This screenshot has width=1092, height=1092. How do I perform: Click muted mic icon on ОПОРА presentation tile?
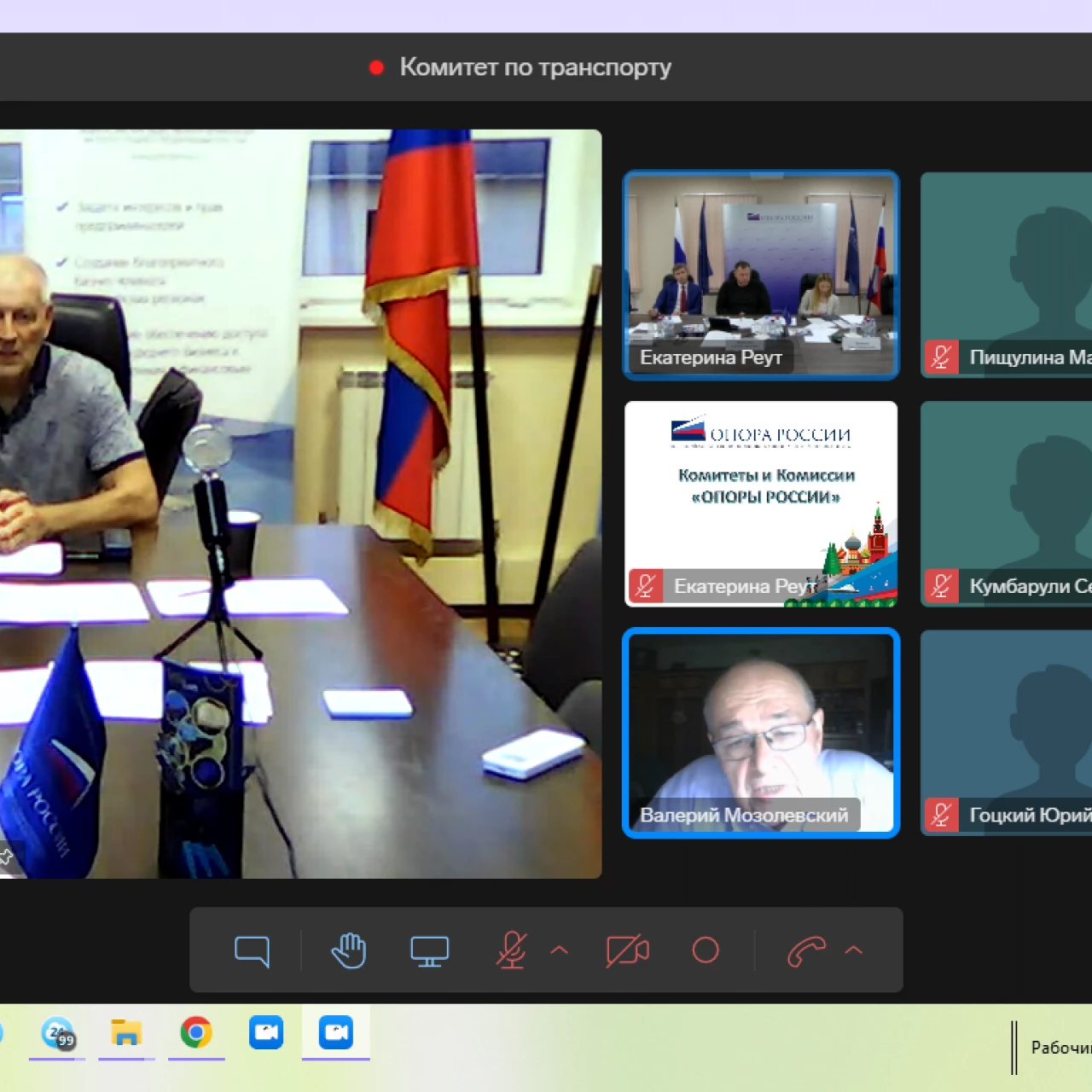pyautogui.click(x=646, y=586)
